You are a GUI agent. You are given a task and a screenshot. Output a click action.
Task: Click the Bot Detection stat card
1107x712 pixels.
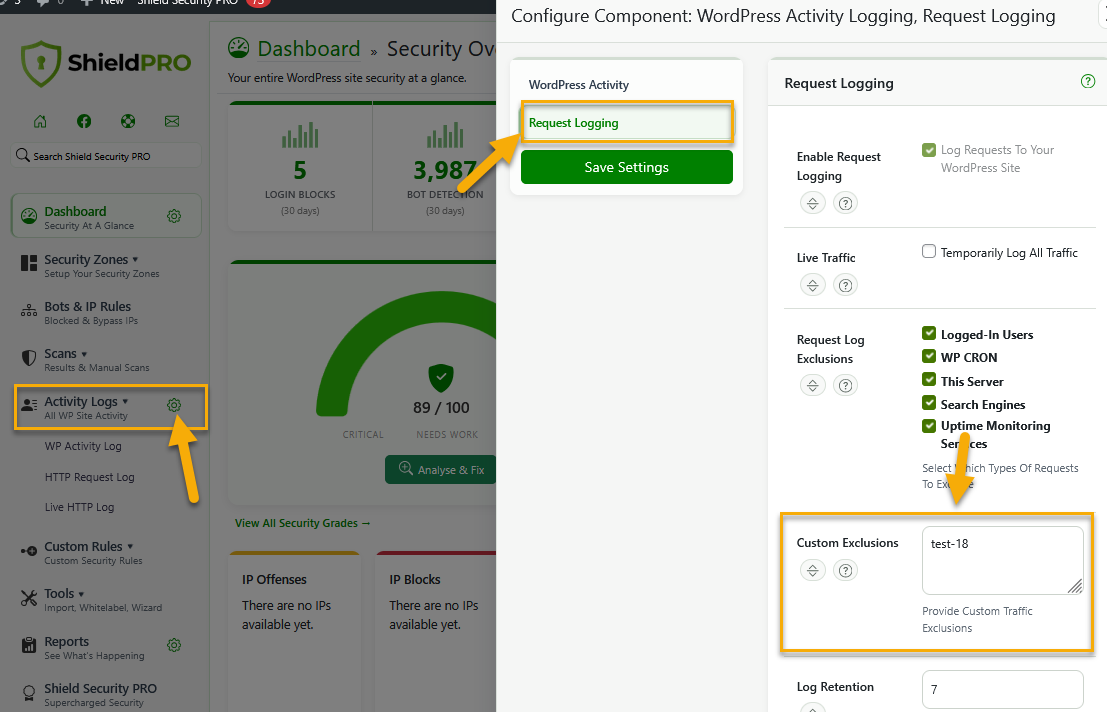pos(435,167)
